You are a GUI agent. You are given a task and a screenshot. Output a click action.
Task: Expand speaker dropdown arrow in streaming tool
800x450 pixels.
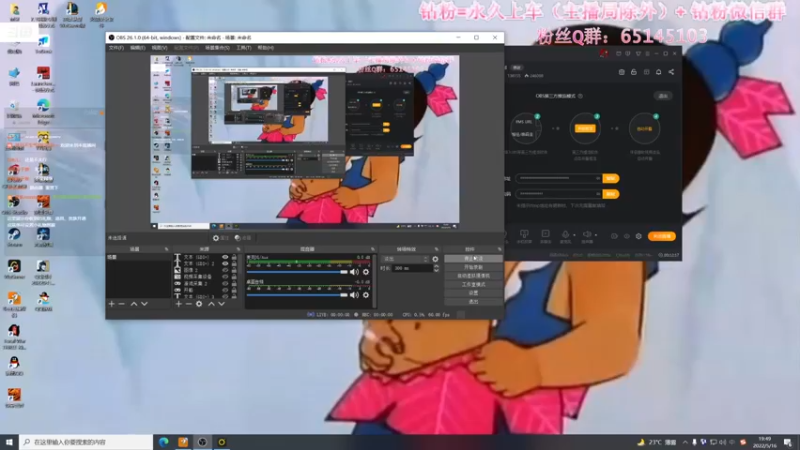point(596,236)
